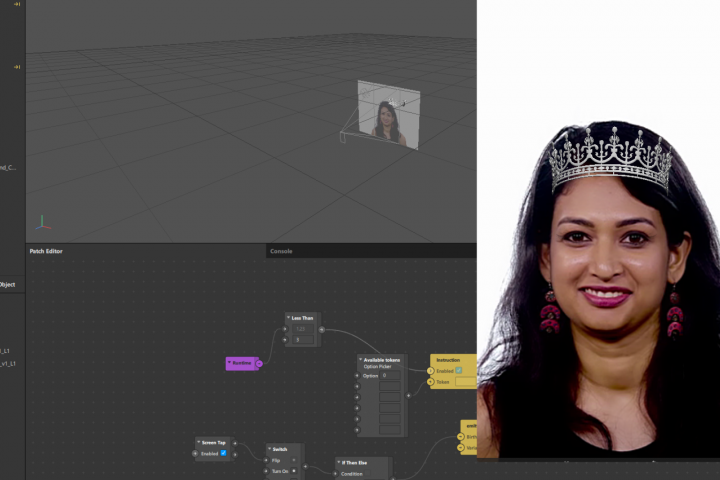Click the Less Than patch output port
Image resolution: width=720 pixels, height=480 pixels.
pos(321,329)
